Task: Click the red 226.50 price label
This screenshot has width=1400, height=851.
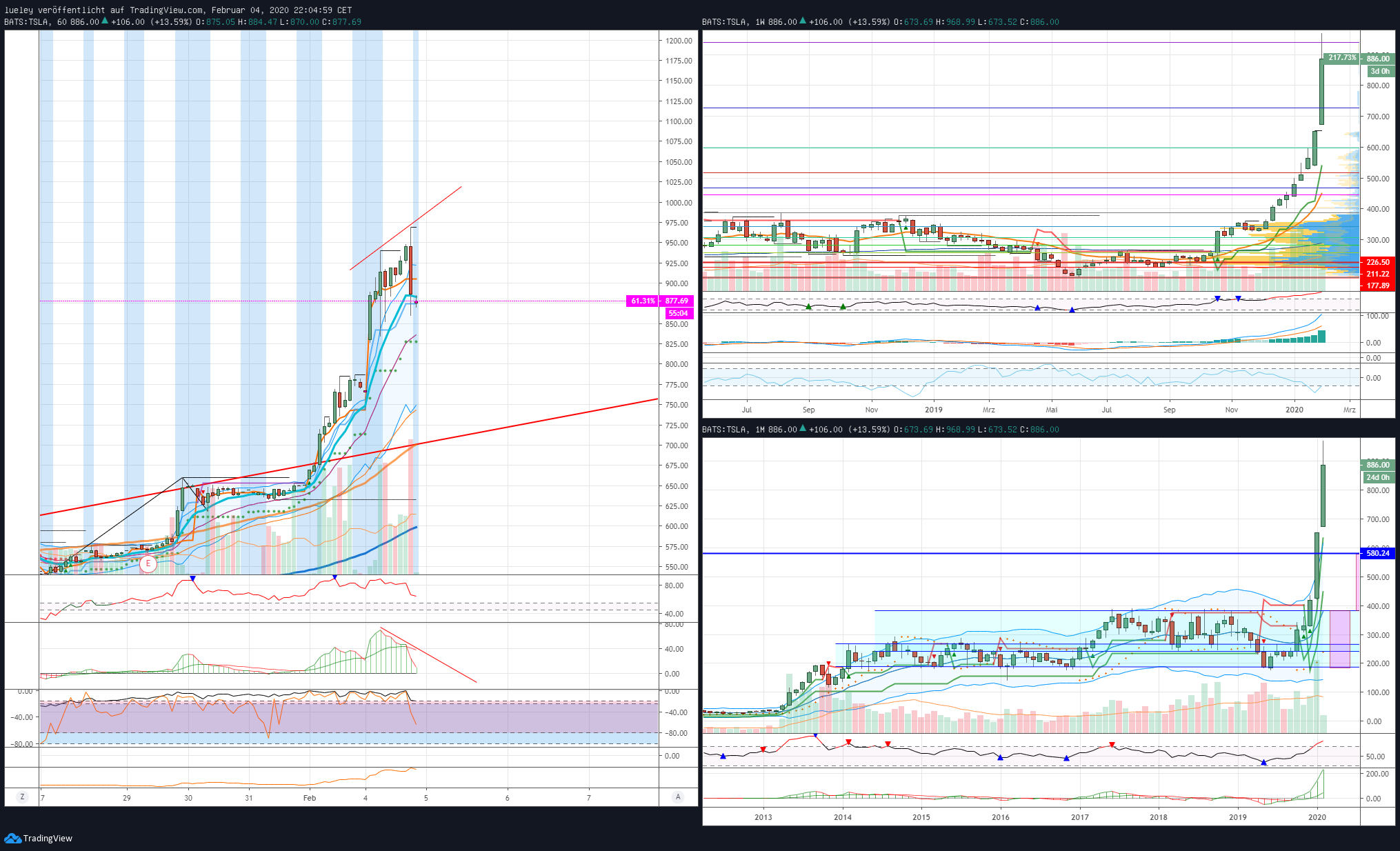Action: click(x=1377, y=262)
